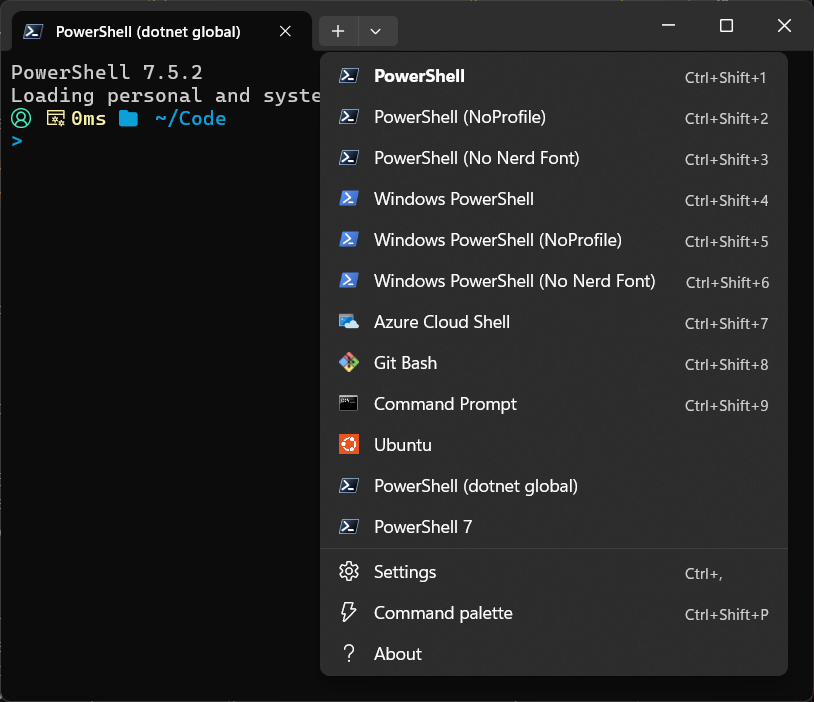Open PowerShell (NoProfile) profile
814x702 pixels.
pyautogui.click(x=553, y=117)
